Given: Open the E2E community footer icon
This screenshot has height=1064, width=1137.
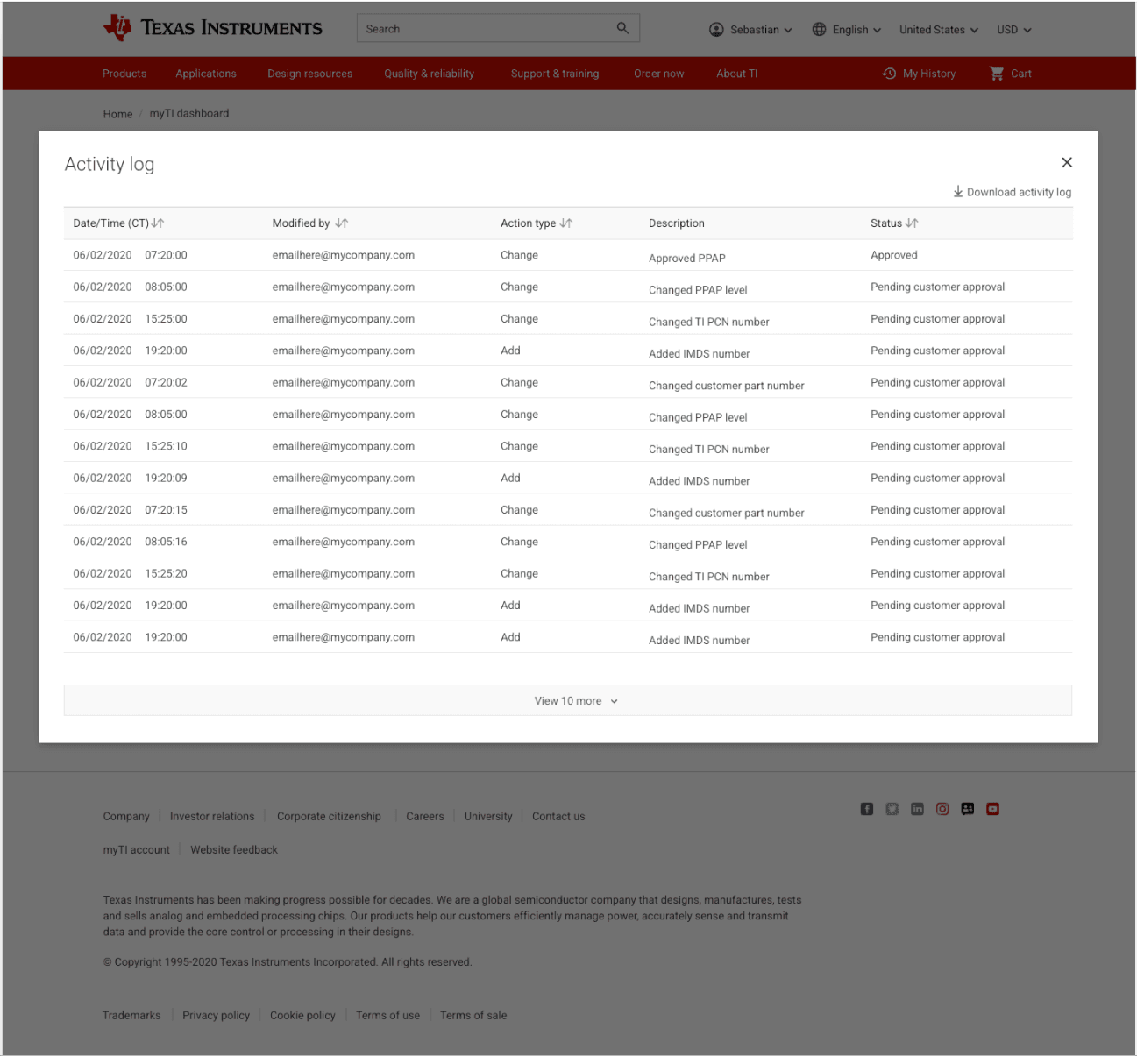Looking at the screenshot, I should click(x=968, y=809).
